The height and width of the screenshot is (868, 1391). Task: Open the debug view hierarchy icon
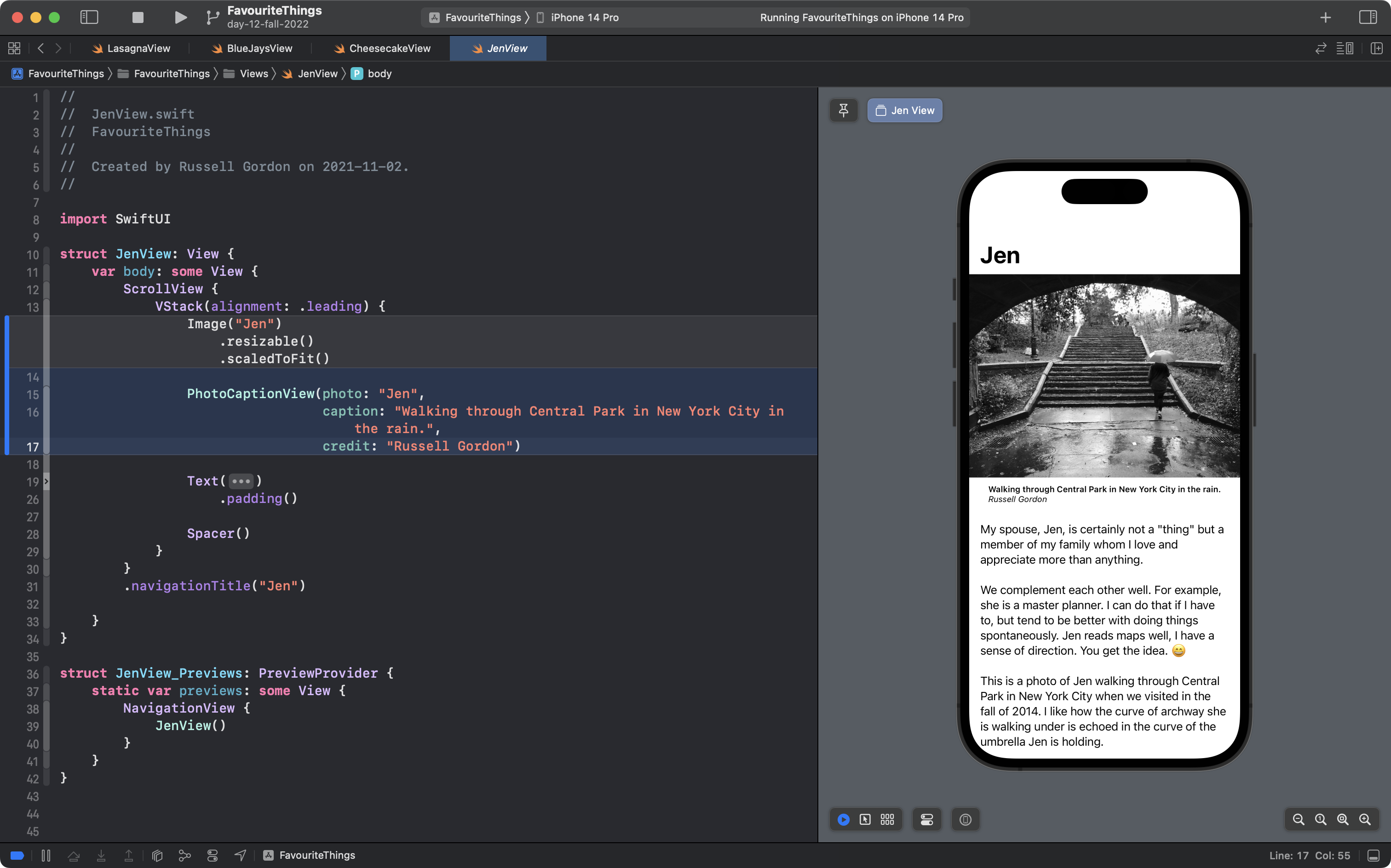click(x=157, y=856)
